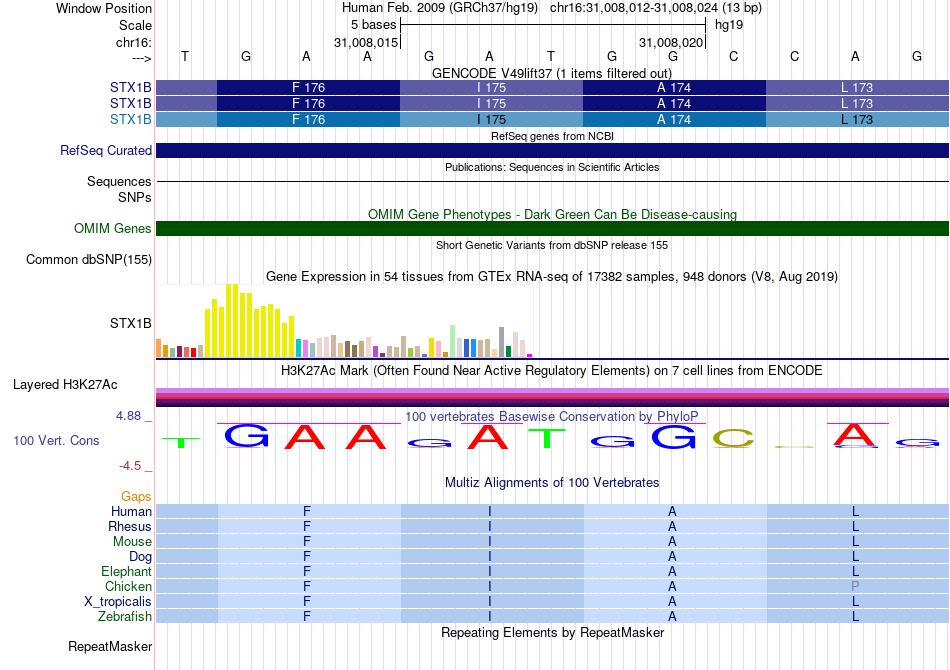Click the Rhesus species label
The width and height of the screenshot is (950, 670).
pos(130,526)
